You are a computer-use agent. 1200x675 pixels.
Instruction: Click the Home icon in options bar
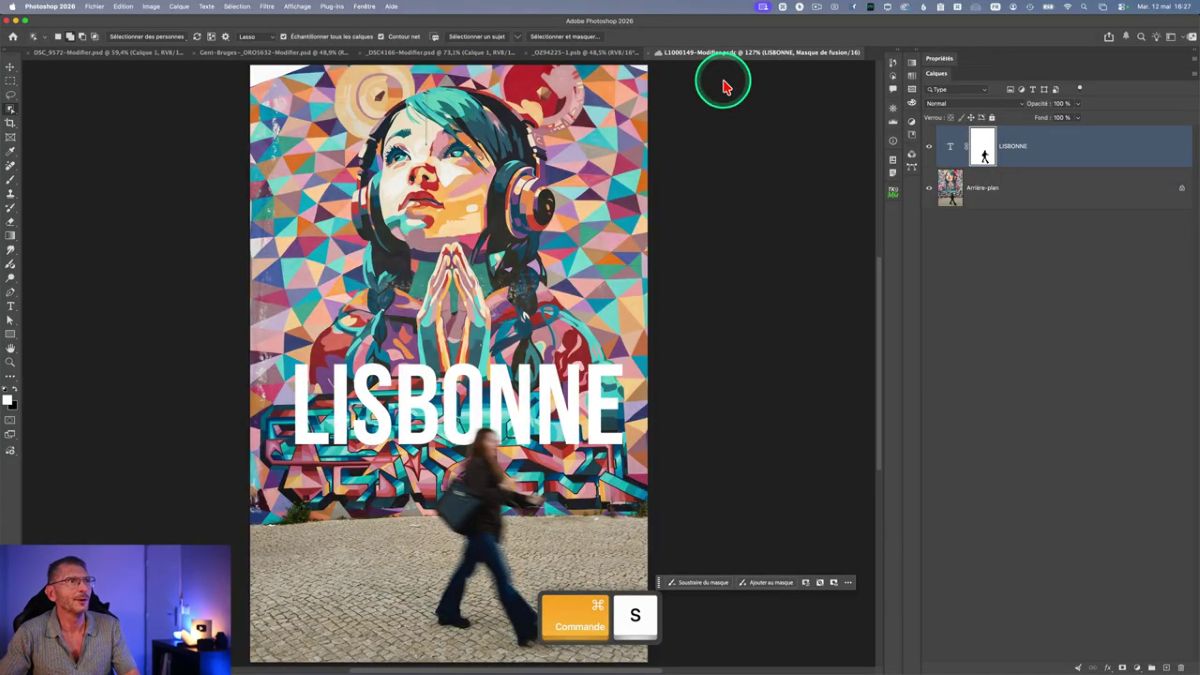coord(13,37)
